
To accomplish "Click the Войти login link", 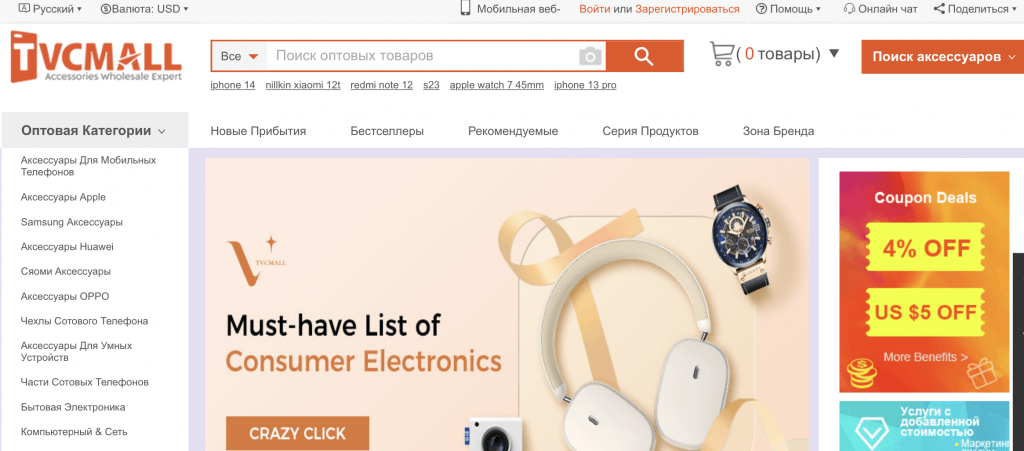I will [595, 9].
